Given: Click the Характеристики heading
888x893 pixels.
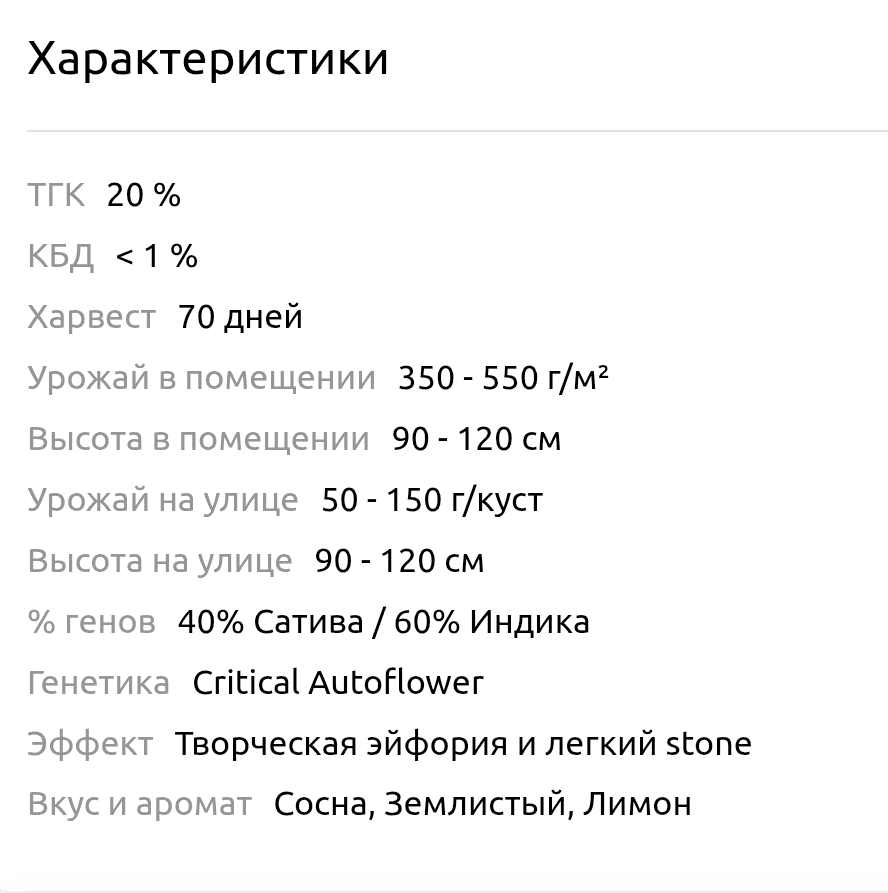Looking at the screenshot, I should [x=208, y=59].
